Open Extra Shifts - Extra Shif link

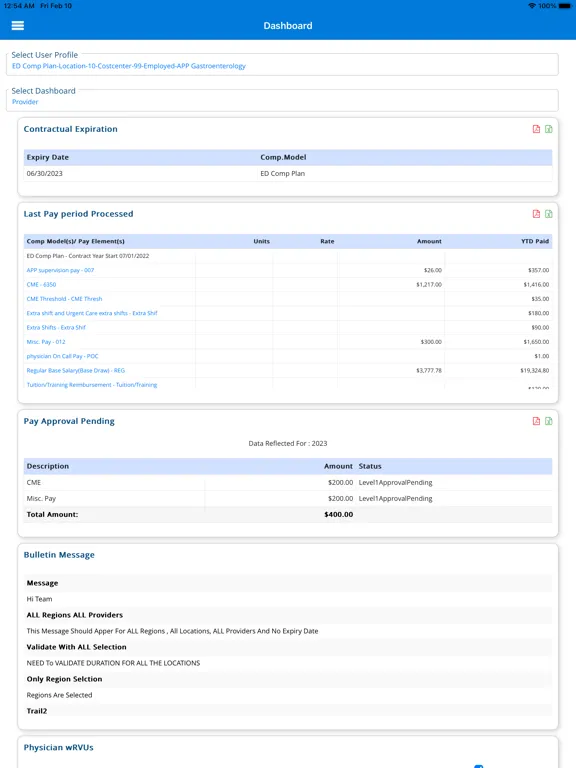(56, 327)
